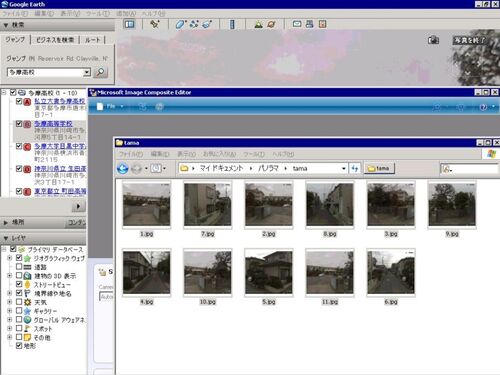Viewport: 500px width, 375px height.
Task: Open the Explorer address bar dropdown arrow
Action: click(x=343, y=169)
